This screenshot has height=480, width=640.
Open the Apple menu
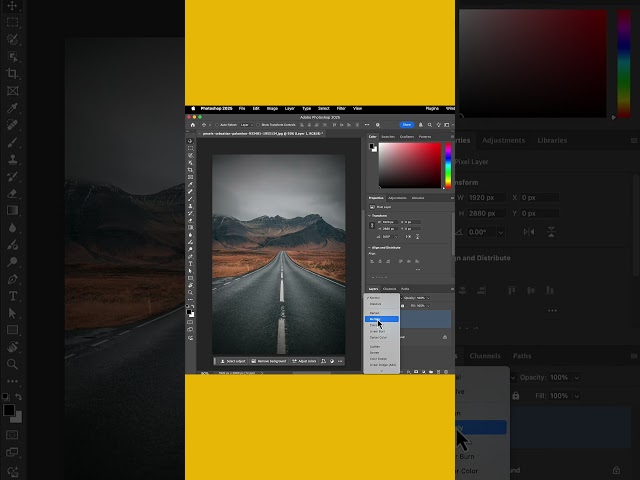click(193, 109)
